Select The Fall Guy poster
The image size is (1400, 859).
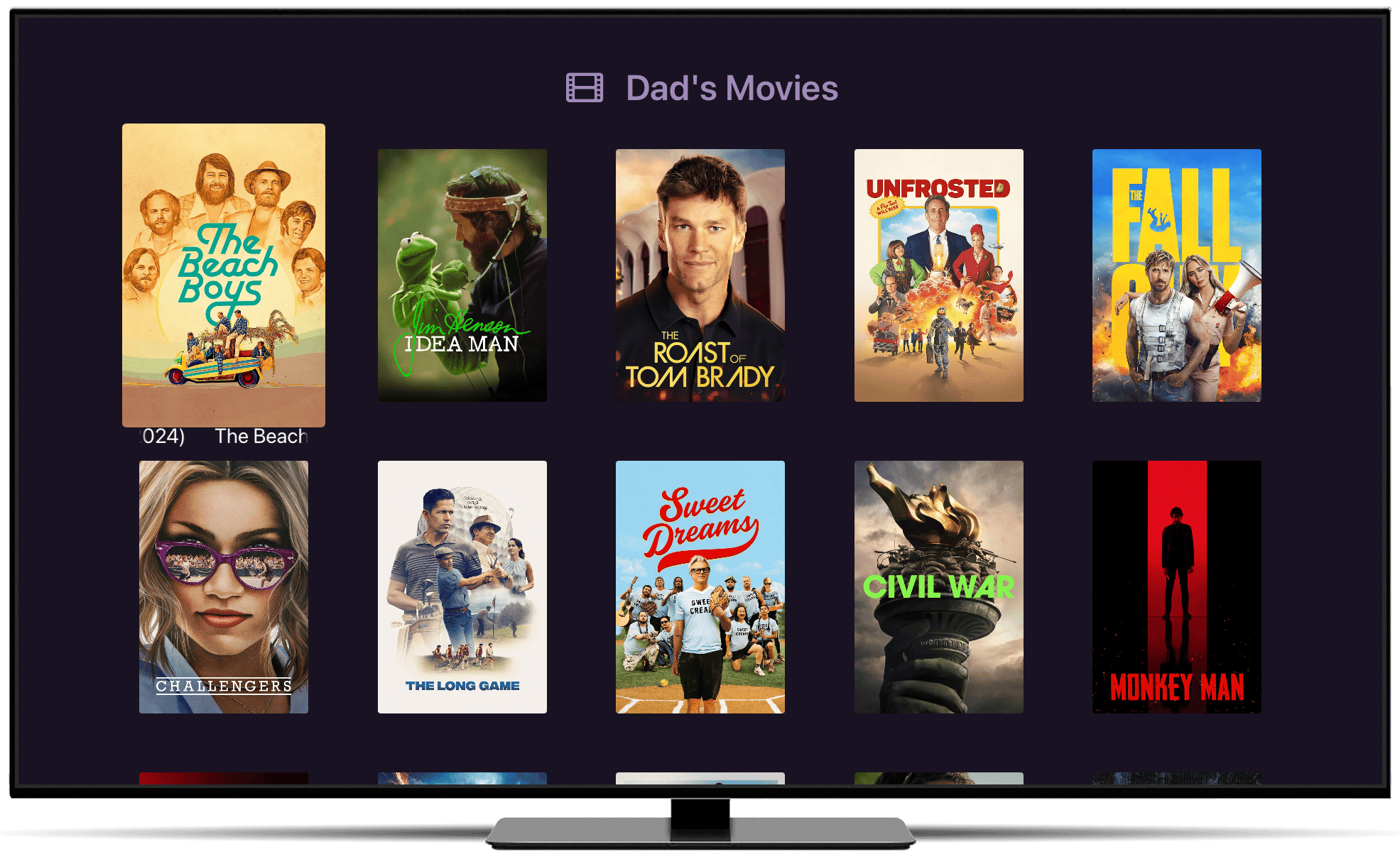pyautogui.click(x=1177, y=275)
